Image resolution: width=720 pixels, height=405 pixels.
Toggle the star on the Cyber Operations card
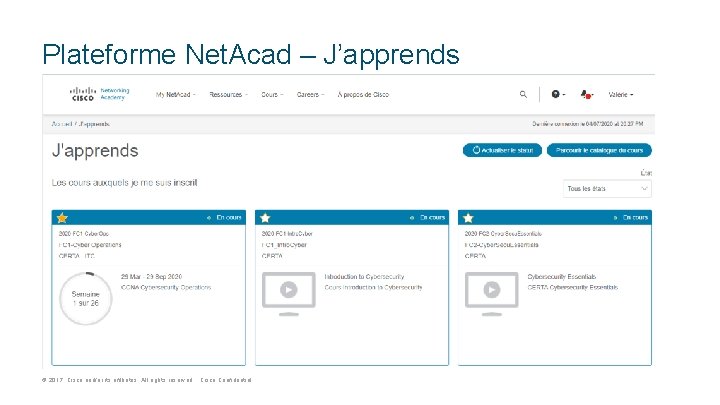click(x=62, y=218)
